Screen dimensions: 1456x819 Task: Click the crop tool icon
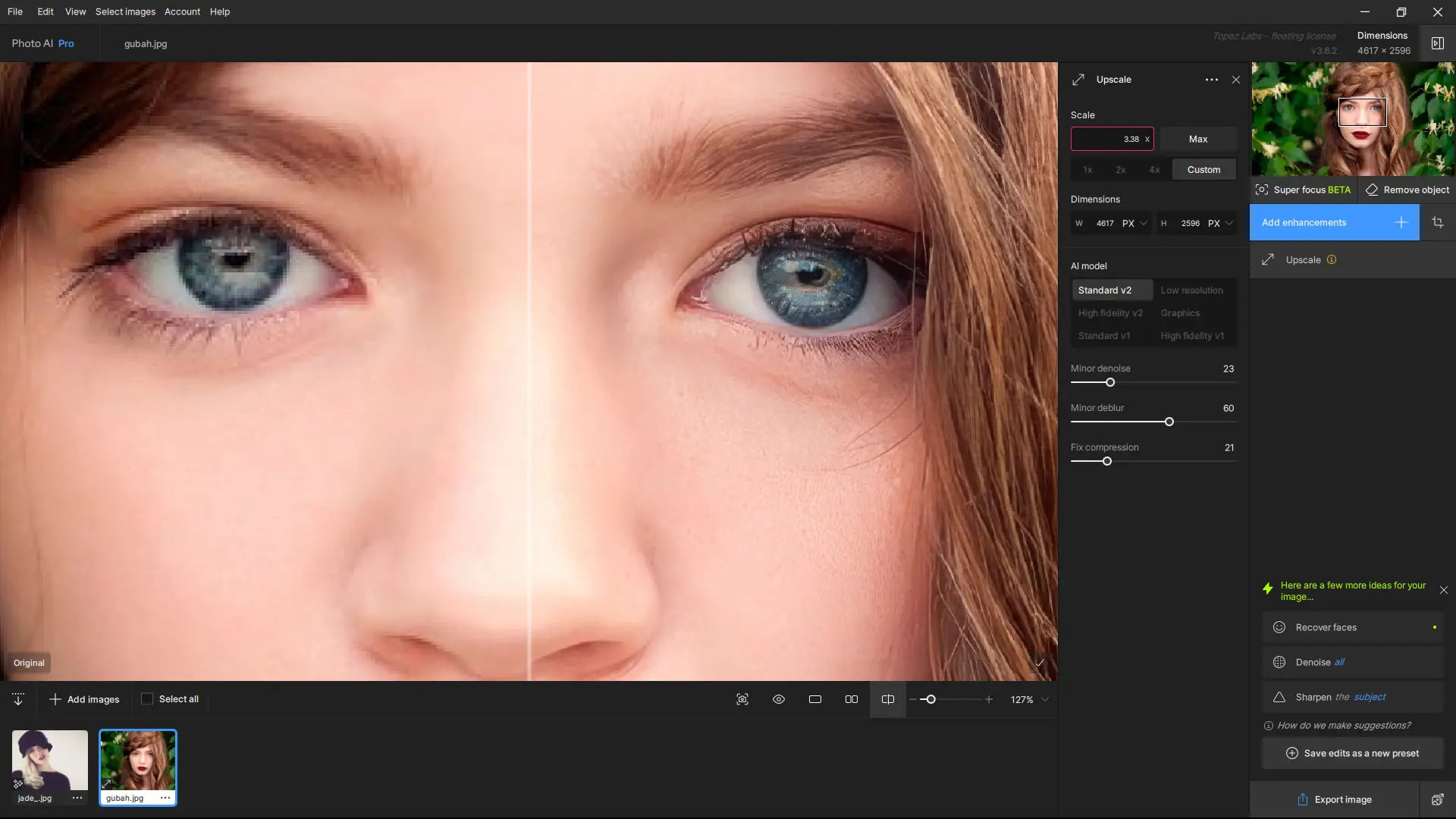pyautogui.click(x=1437, y=222)
